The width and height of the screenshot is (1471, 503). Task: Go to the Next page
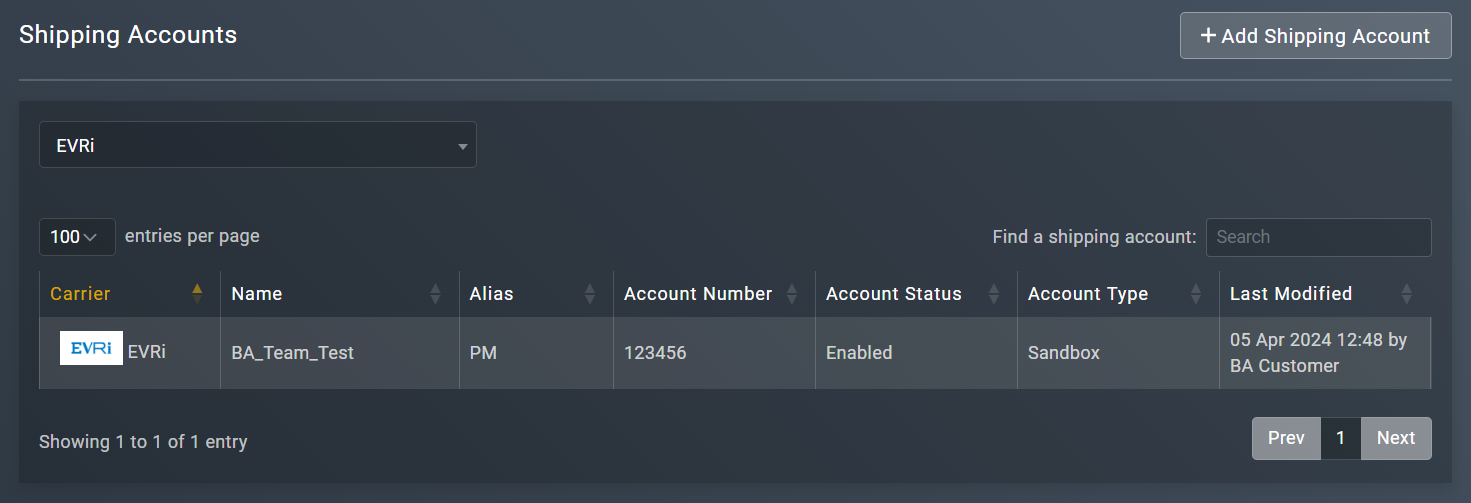point(1396,438)
